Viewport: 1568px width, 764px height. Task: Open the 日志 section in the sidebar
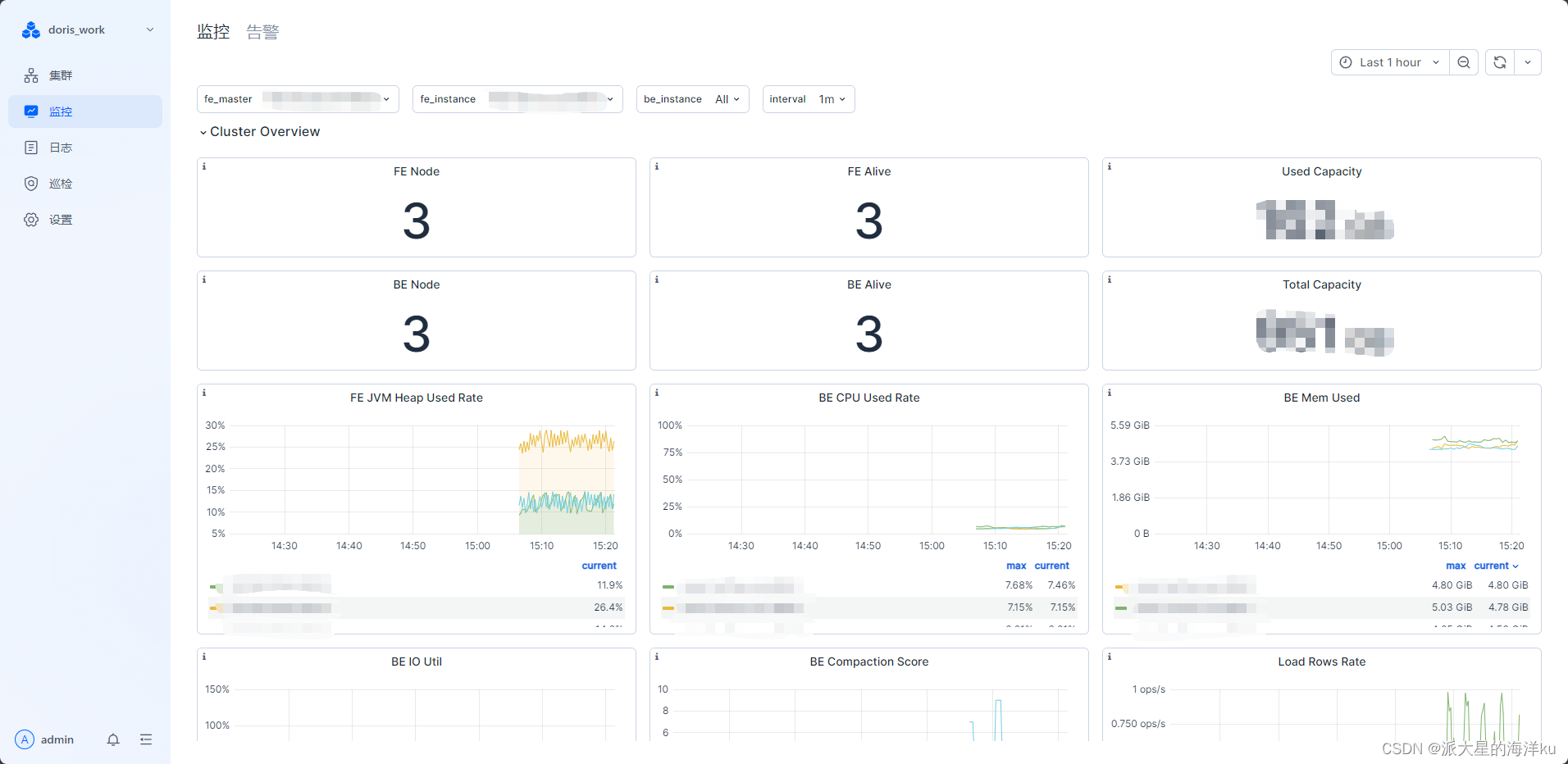click(x=61, y=147)
